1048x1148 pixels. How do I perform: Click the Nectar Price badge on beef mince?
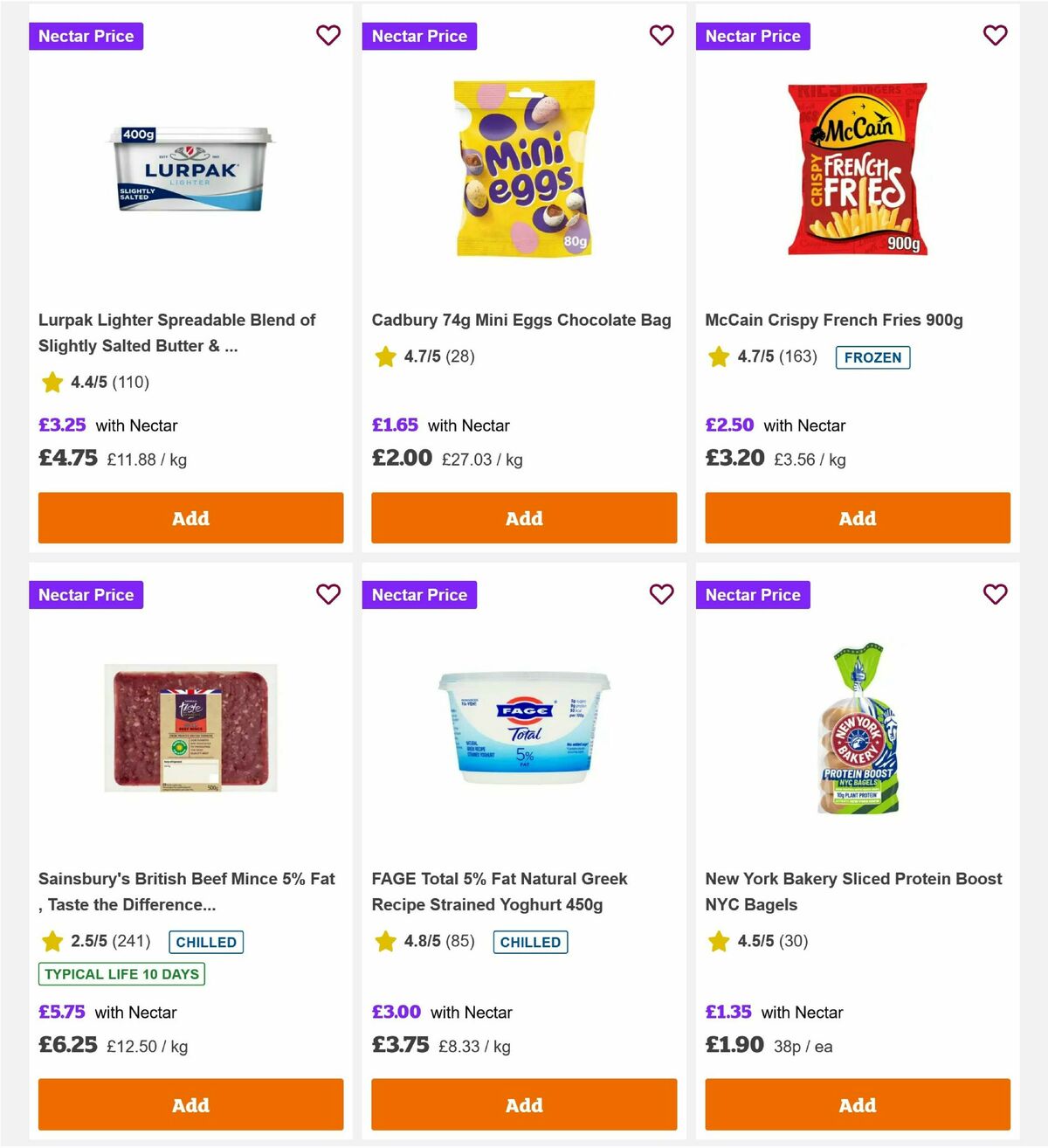point(86,595)
